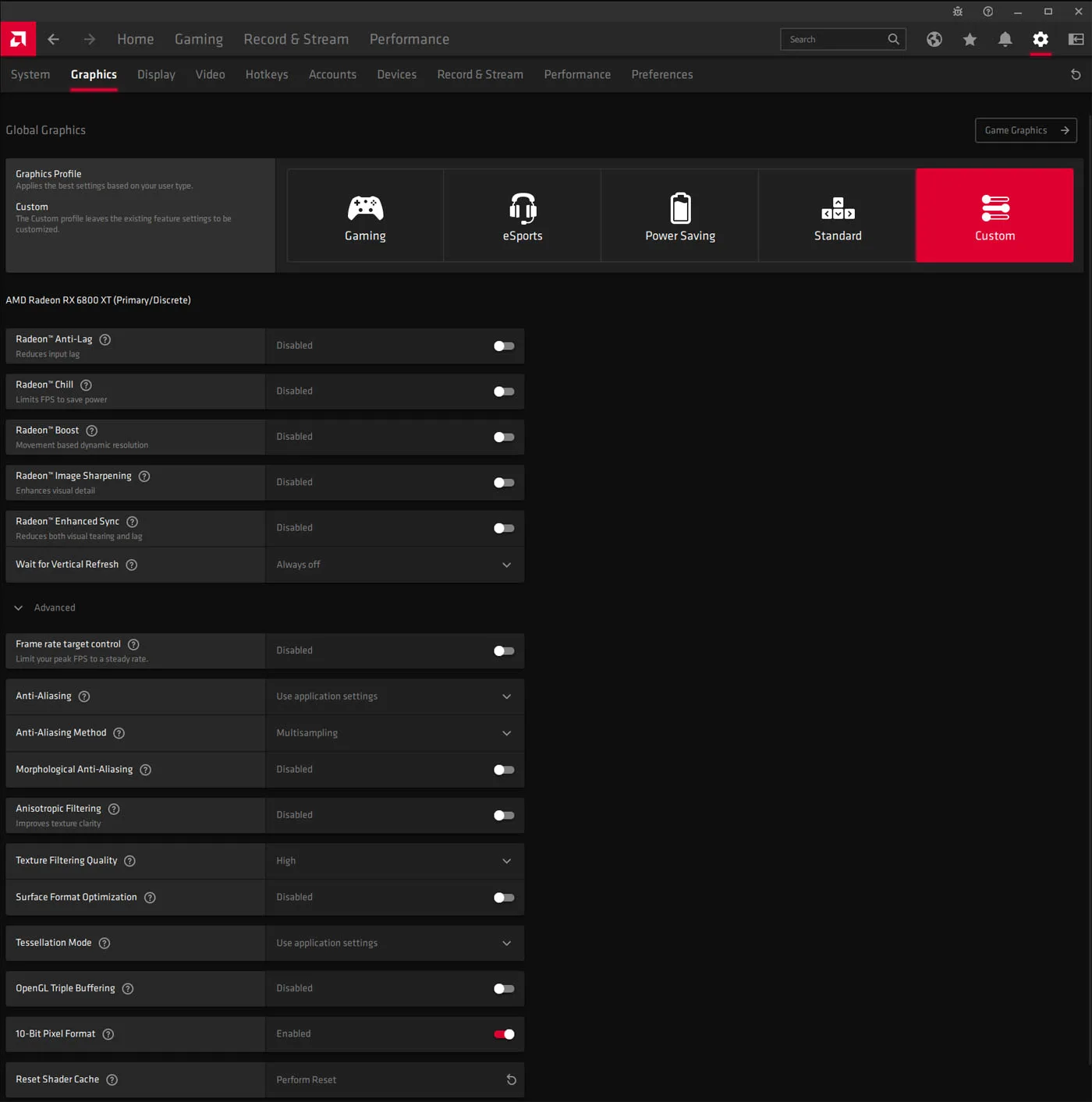Open Anti-Aliasing Method Multisampling dropdown

coord(395,733)
